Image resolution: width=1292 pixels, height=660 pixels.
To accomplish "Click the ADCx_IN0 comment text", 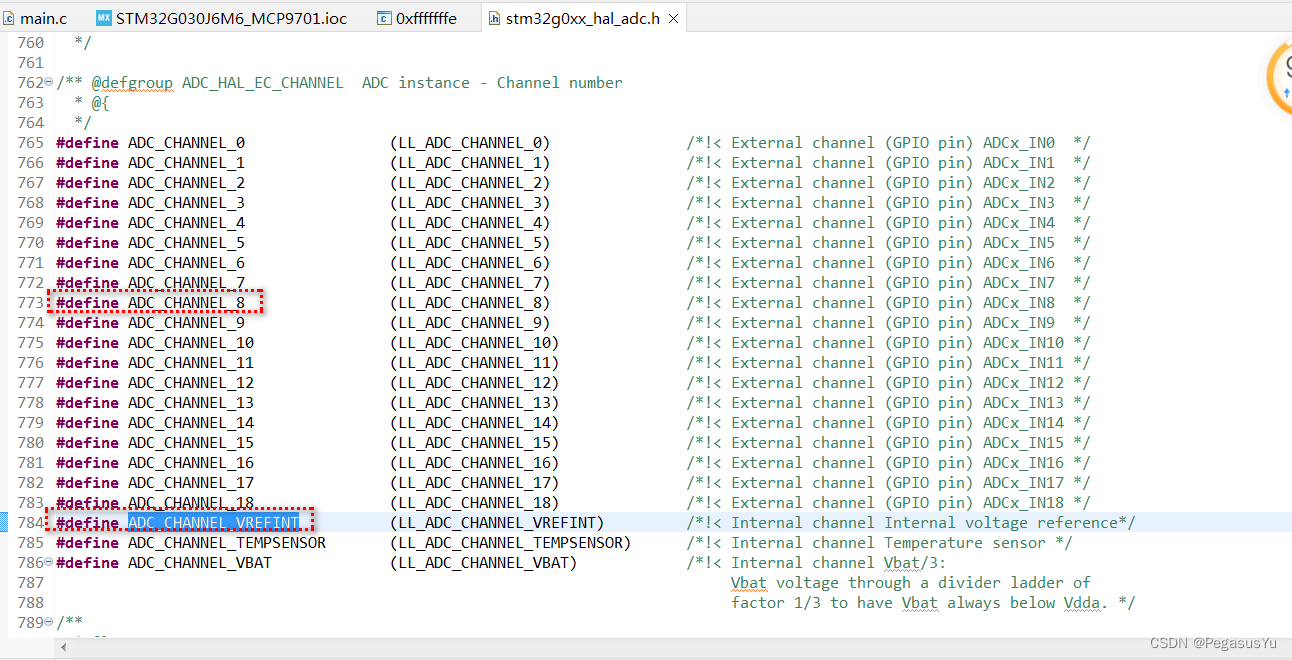I will point(1019,142).
